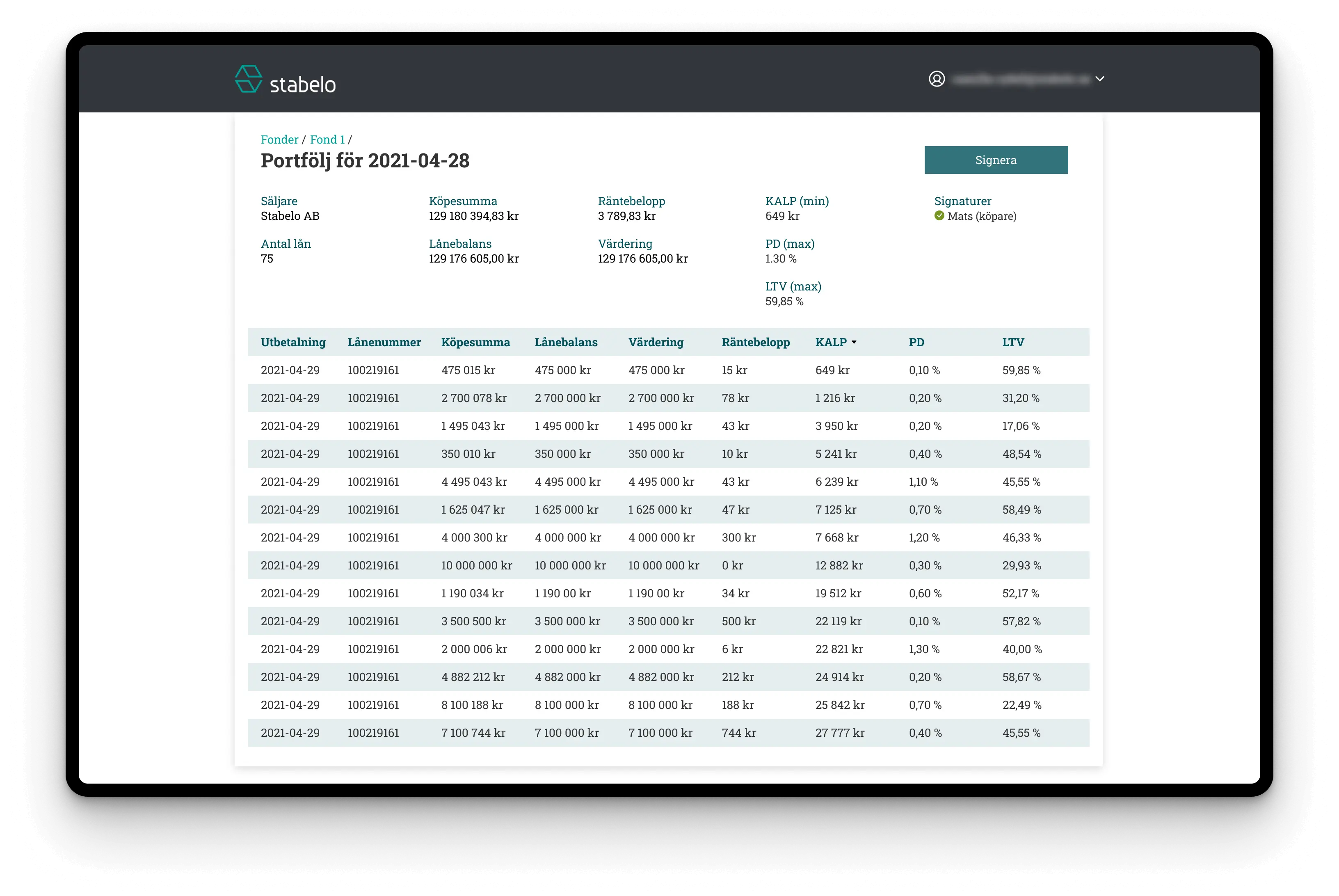Click the Signera button

pyautogui.click(x=996, y=160)
